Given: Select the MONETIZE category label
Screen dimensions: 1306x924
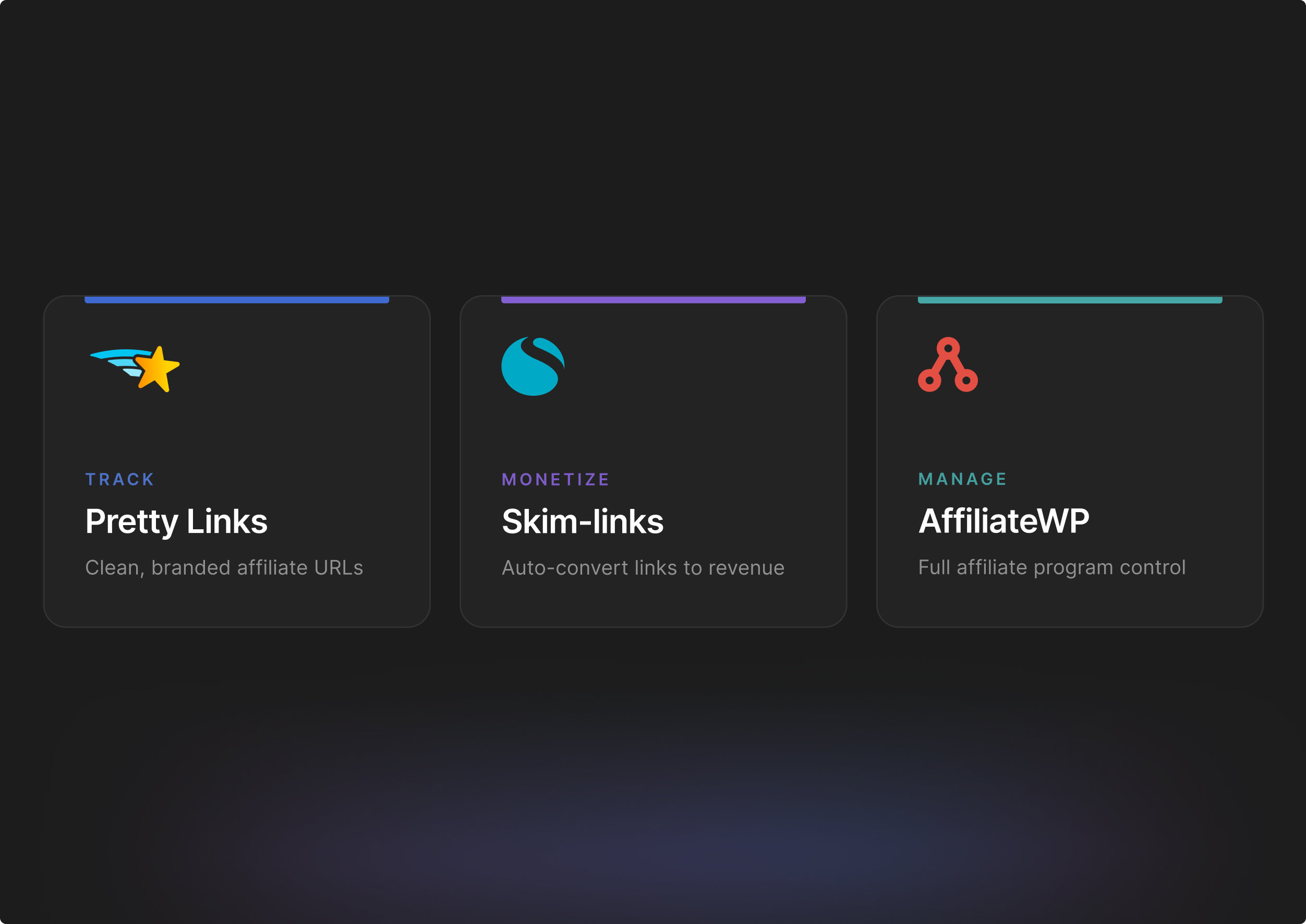Looking at the screenshot, I should 555,480.
